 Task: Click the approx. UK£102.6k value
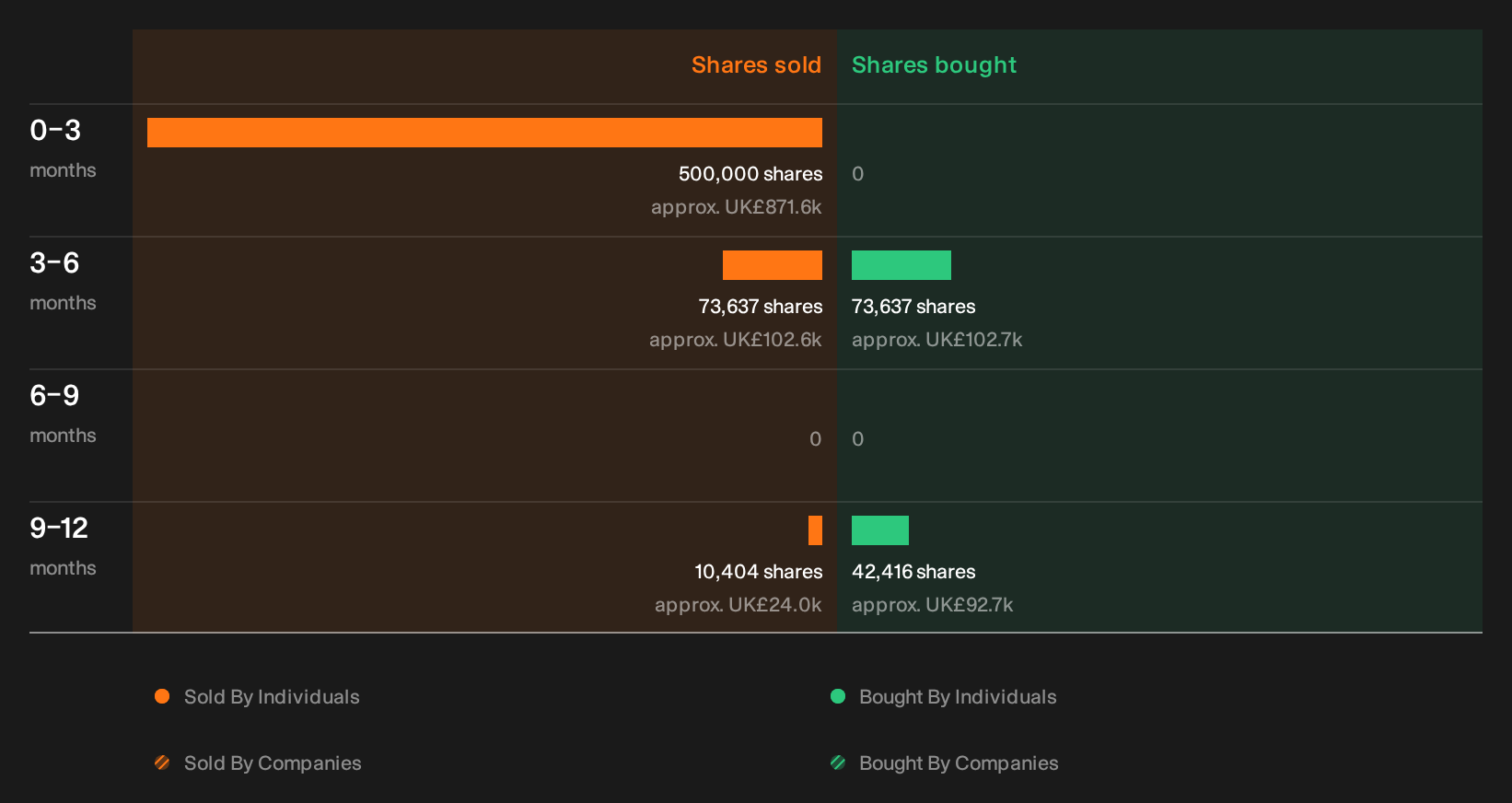(x=735, y=340)
